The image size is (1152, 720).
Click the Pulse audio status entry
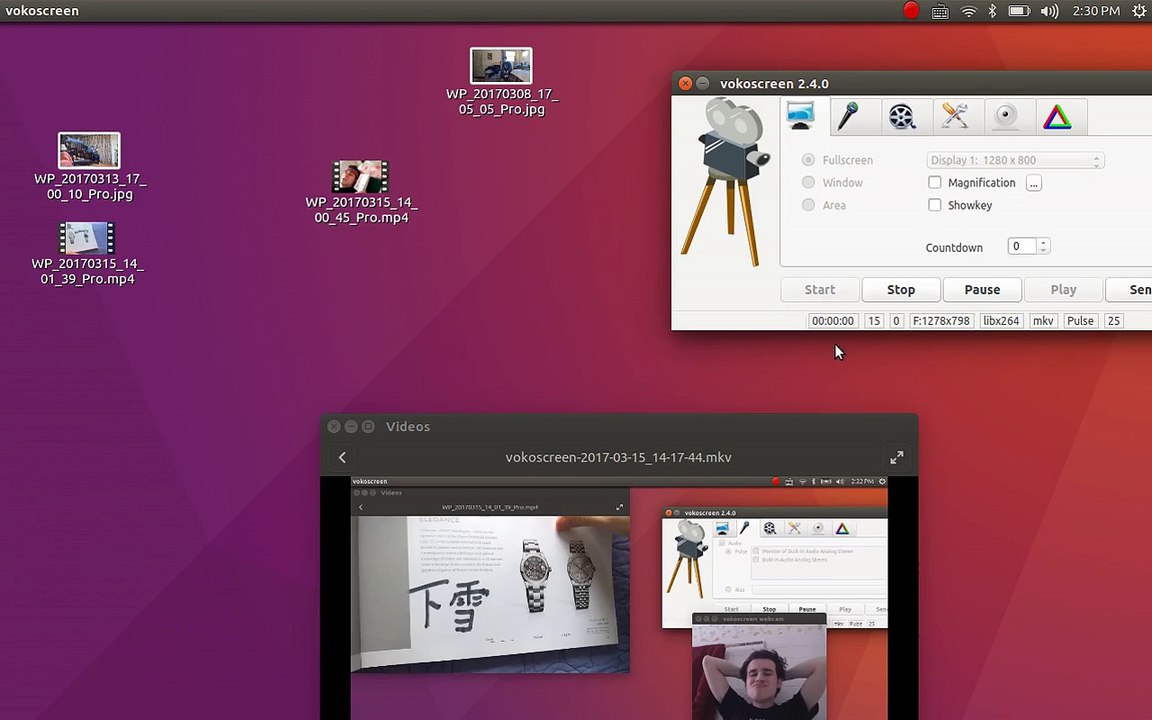[x=1080, y=321]
